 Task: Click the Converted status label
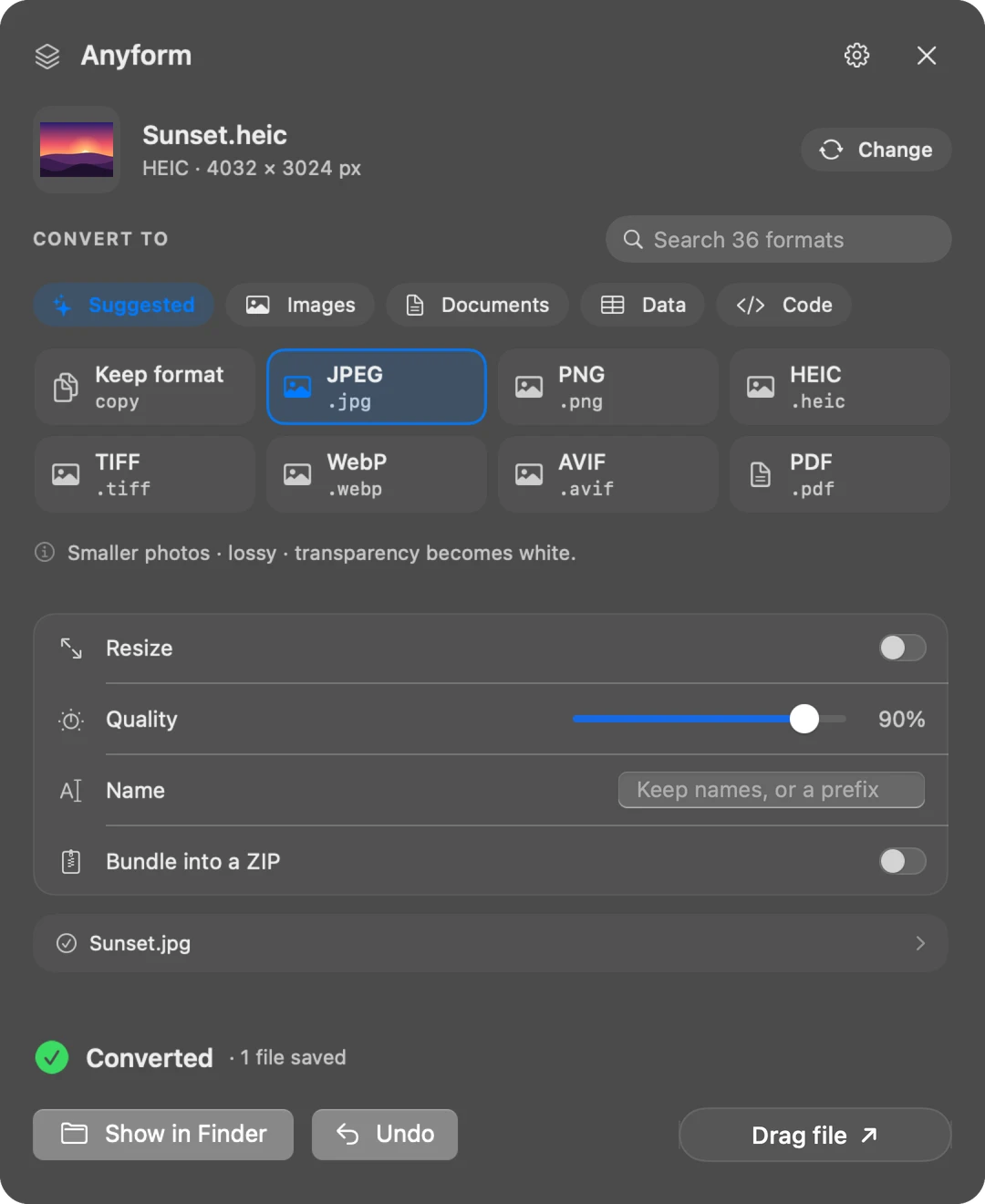tap(150, 1058)
